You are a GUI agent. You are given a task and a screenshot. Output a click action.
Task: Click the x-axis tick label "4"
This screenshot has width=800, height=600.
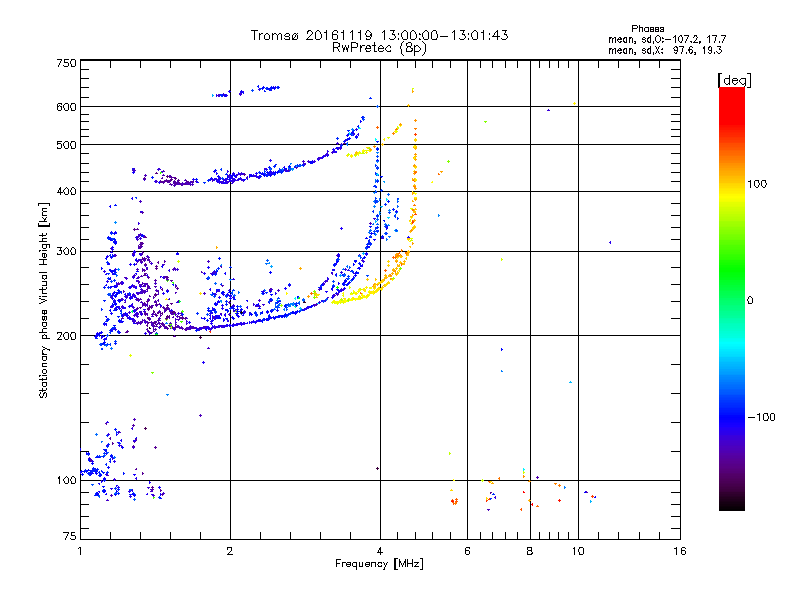[380, 551]
